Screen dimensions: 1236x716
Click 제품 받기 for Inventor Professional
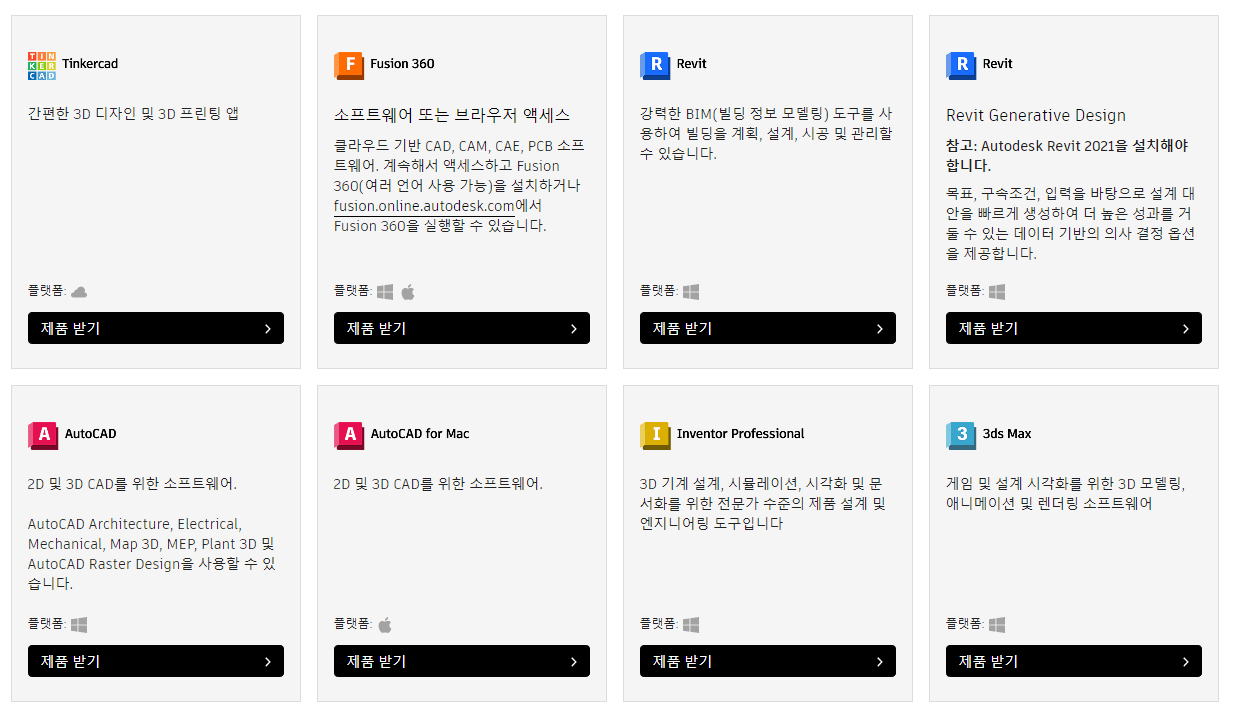pyautogui.click(x=767, y=660)
